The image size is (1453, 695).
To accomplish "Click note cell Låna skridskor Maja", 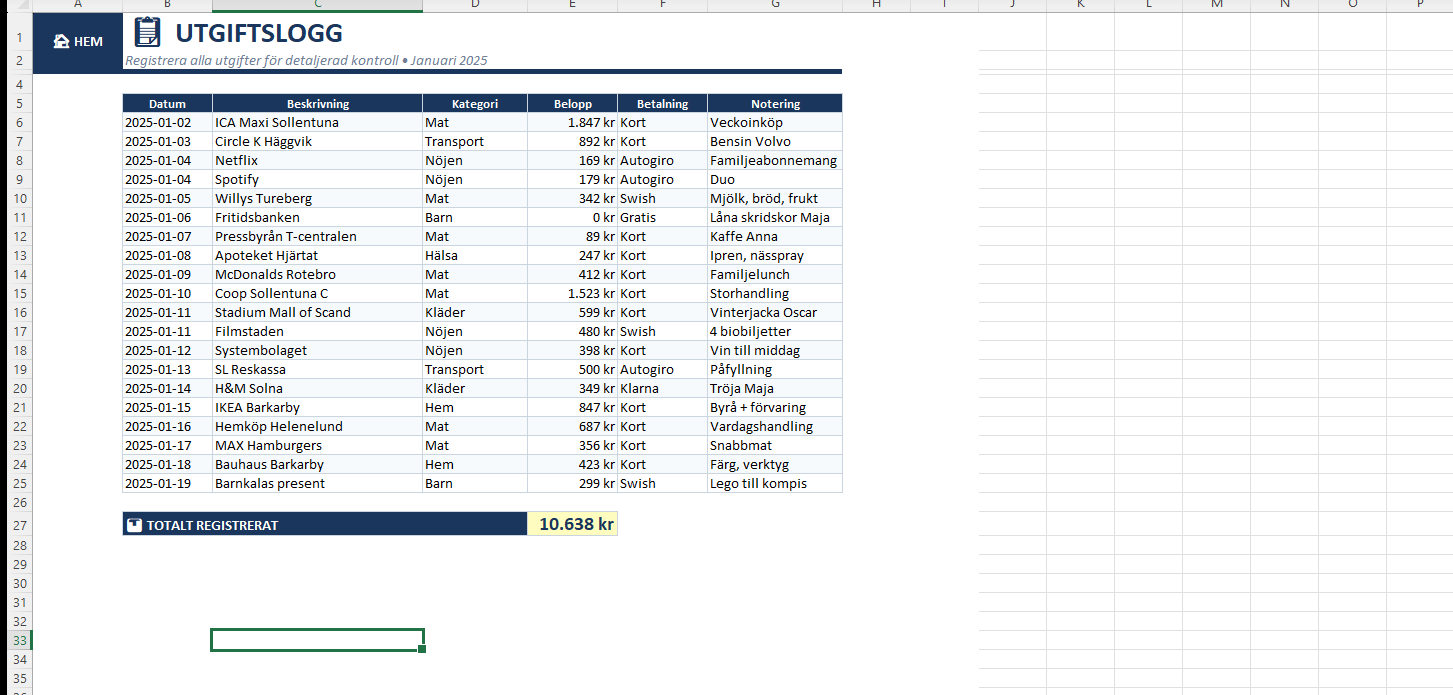I will (x=775, y=217).
